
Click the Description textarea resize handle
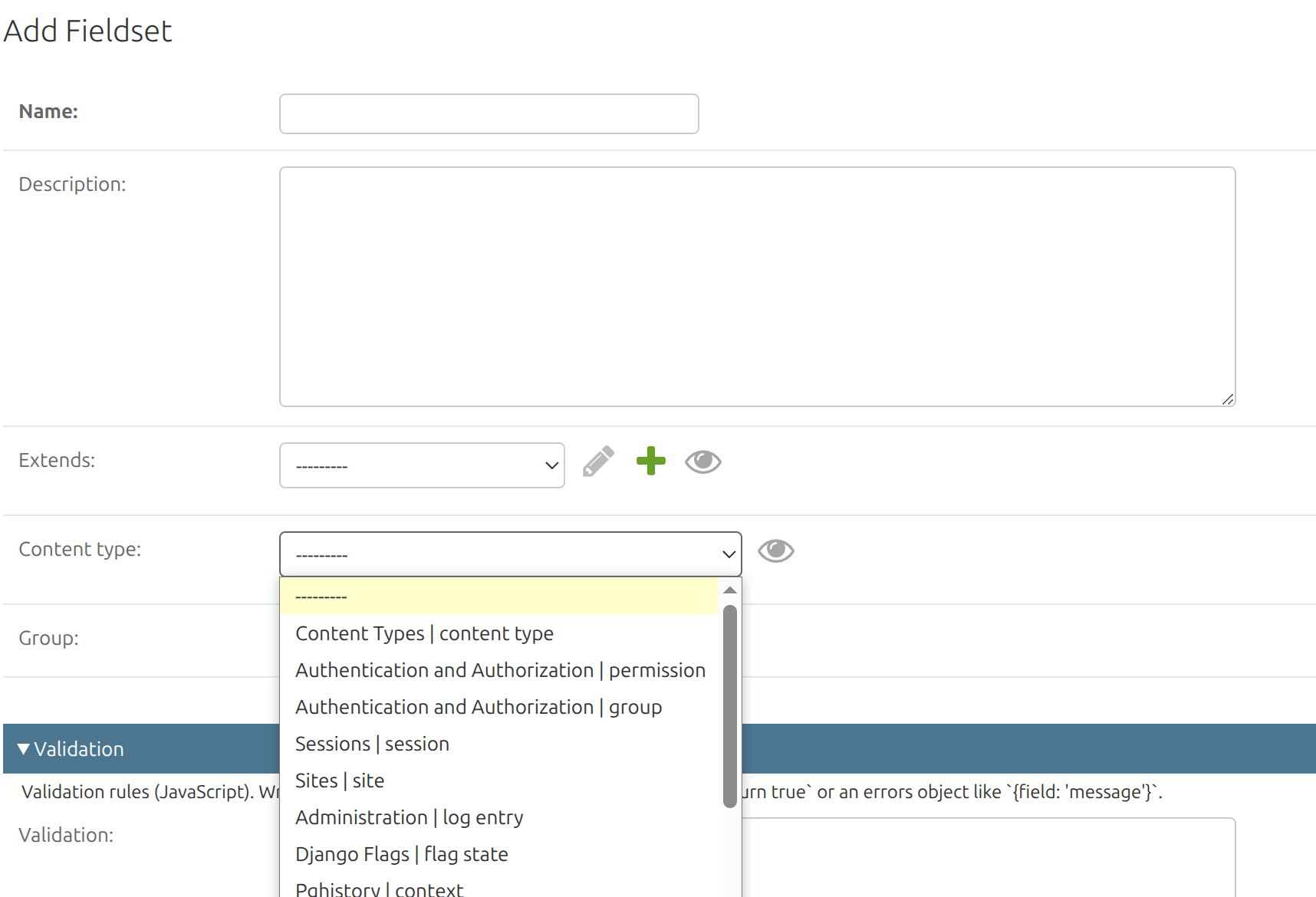click(x=1228, y=399)
